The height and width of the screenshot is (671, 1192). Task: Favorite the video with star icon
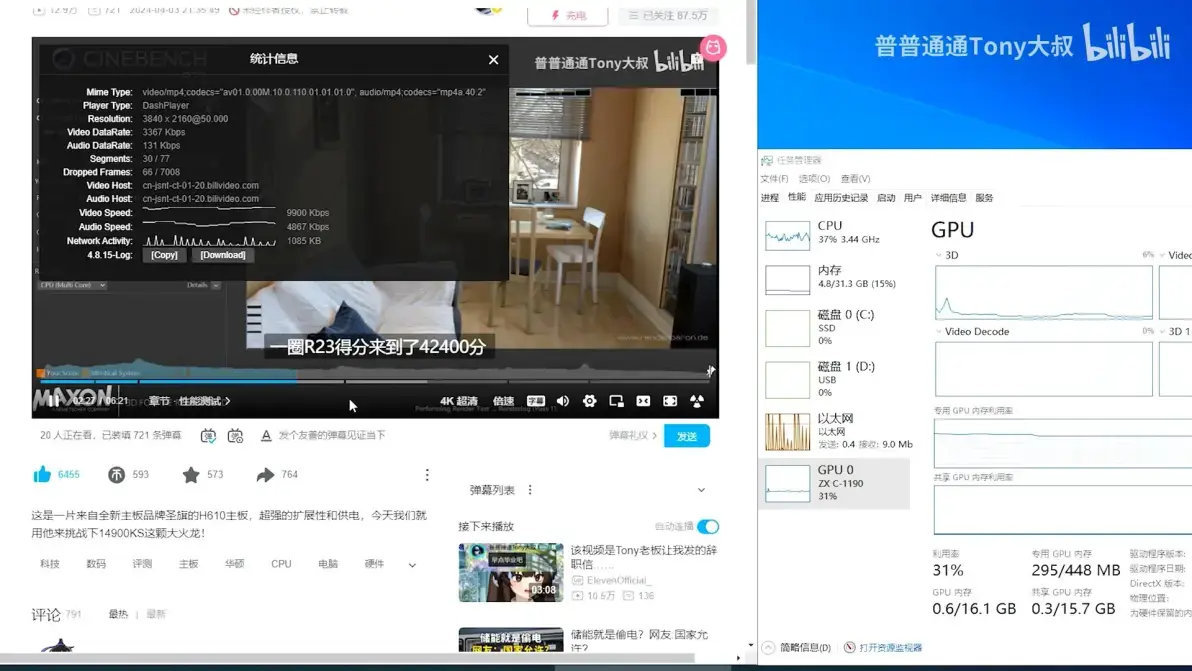tap(191, 475)
